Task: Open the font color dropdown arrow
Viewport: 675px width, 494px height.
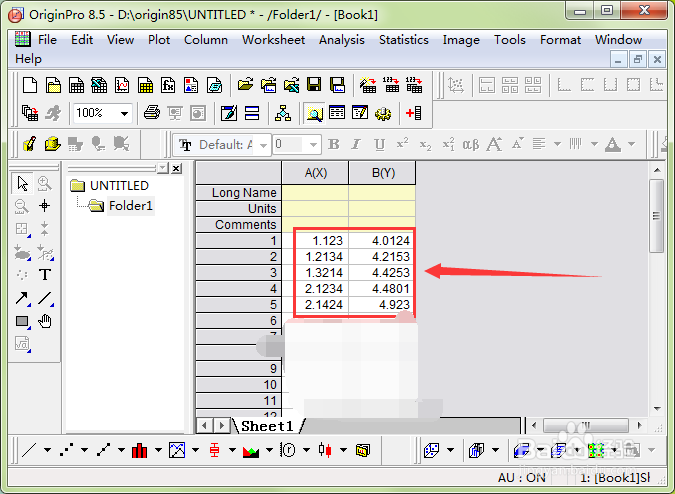Action: point(632,144)
